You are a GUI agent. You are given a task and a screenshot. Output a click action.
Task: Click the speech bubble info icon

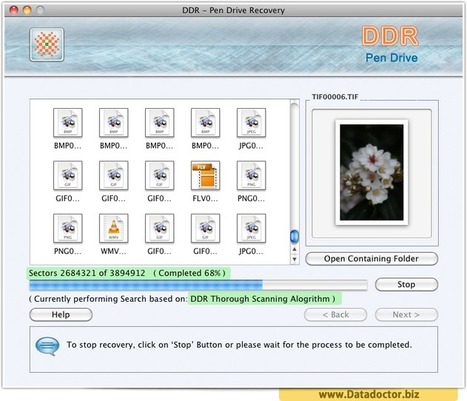click(x=47, y=346)
